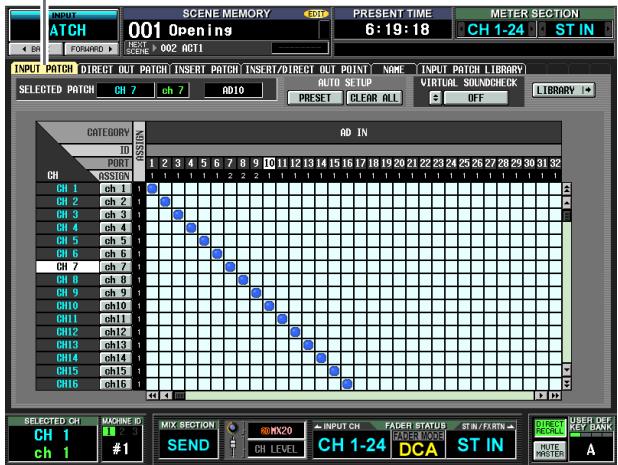Click the scene name 001 Opening
Screen dimensions: 618x465
181,30
